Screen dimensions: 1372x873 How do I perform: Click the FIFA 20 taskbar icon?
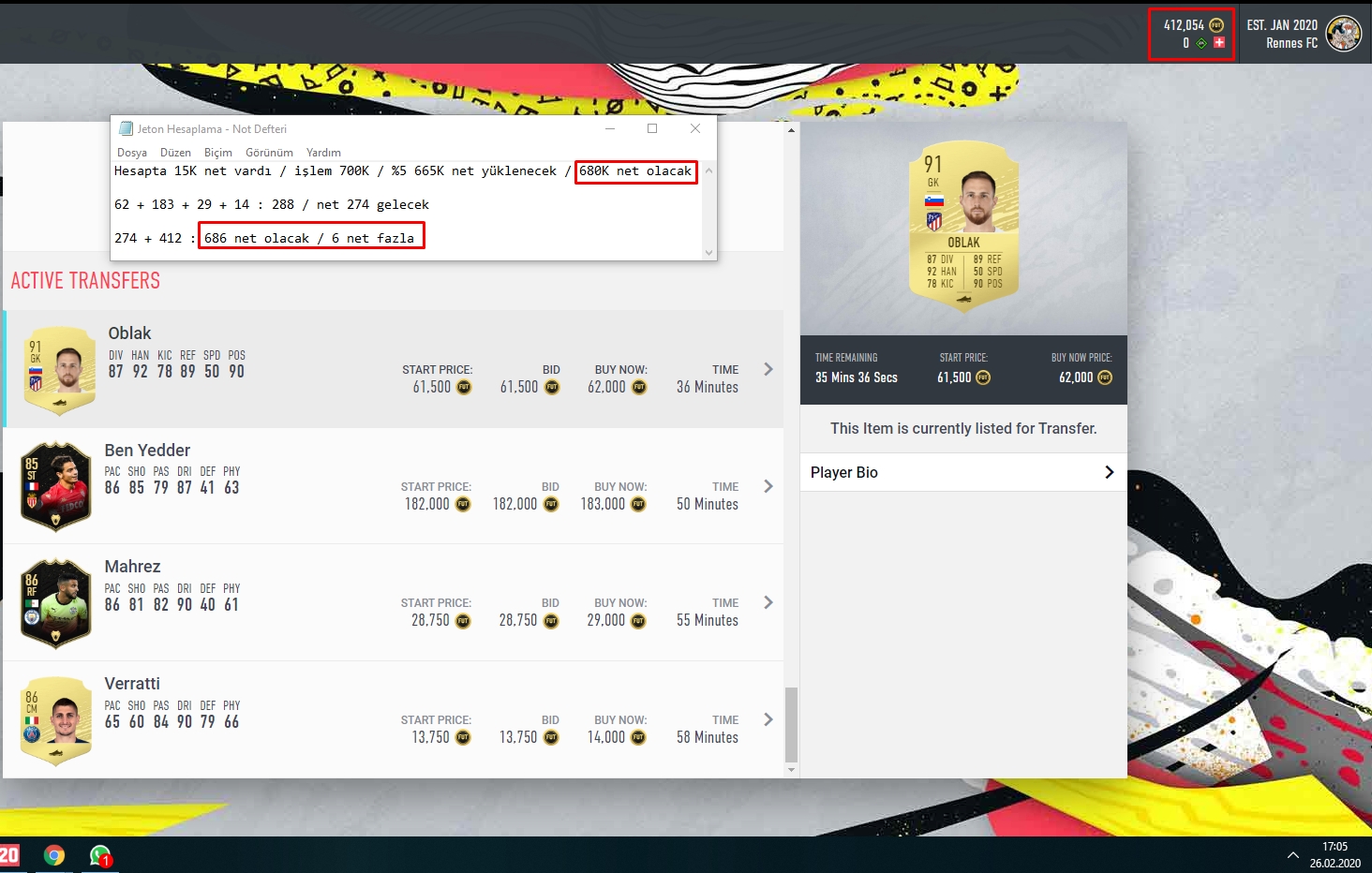pyautogui.click(x=9, y=855)
